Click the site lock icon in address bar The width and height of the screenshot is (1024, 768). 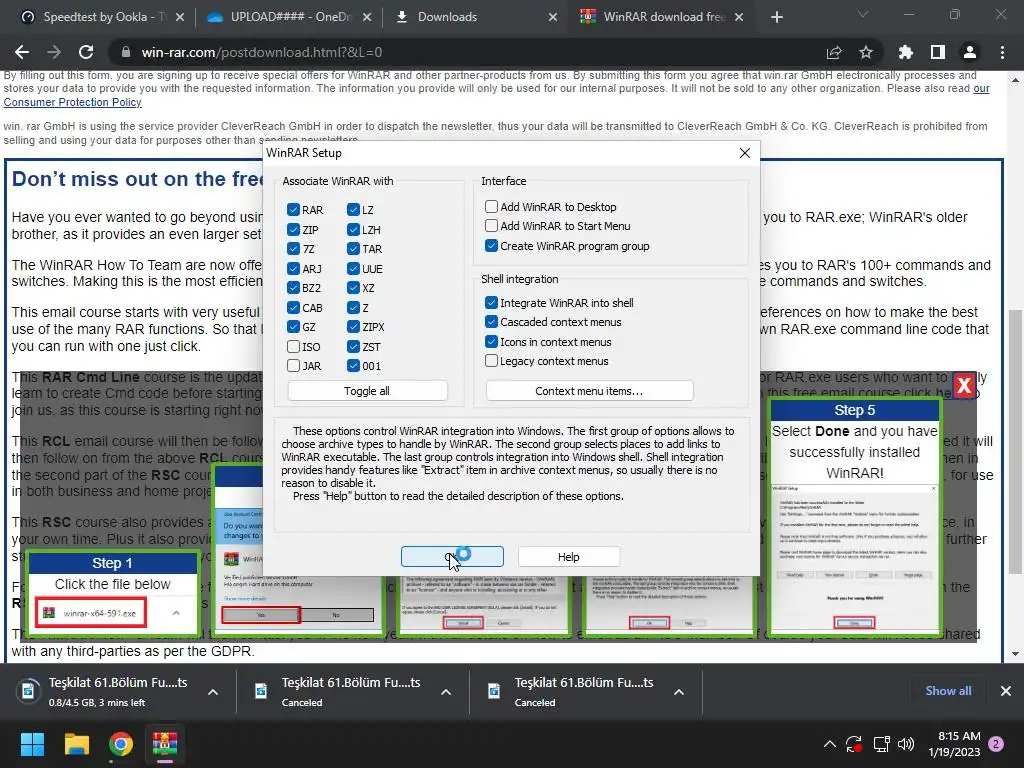point(125,52)
